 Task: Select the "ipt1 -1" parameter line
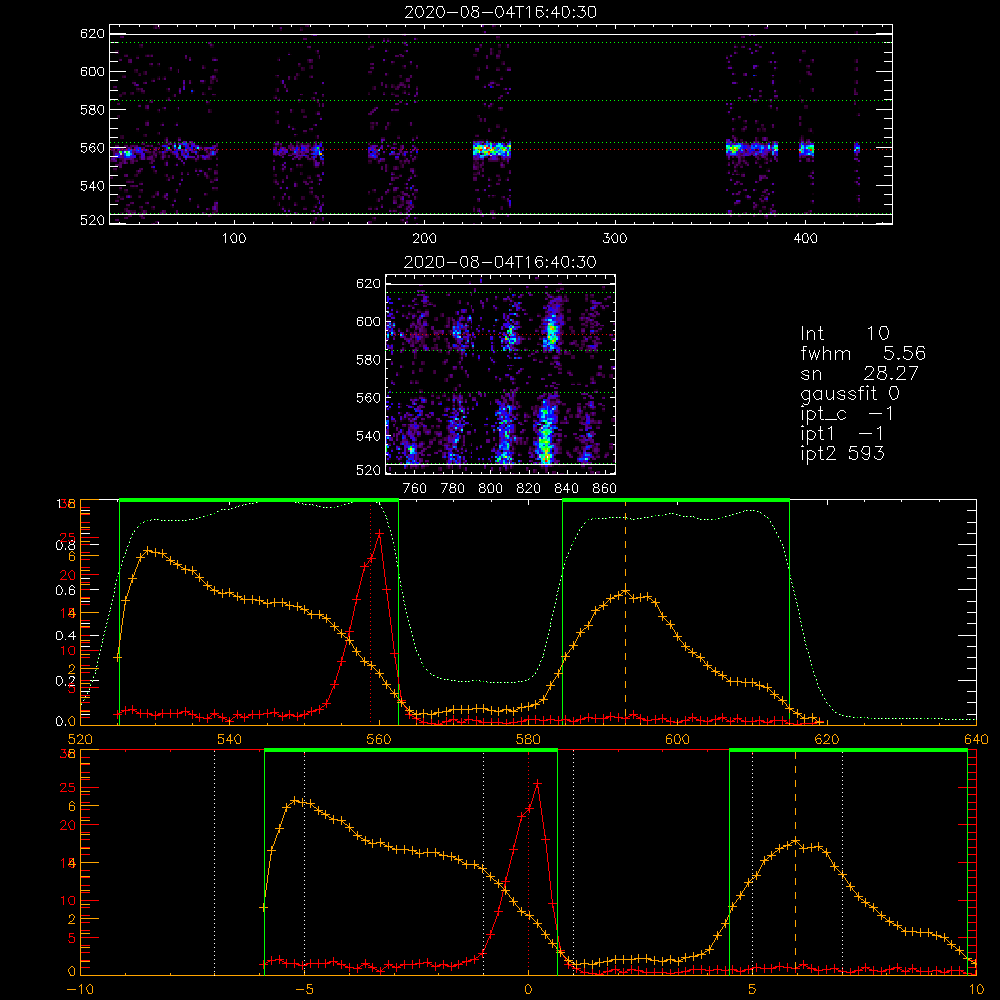click(842, 434)
